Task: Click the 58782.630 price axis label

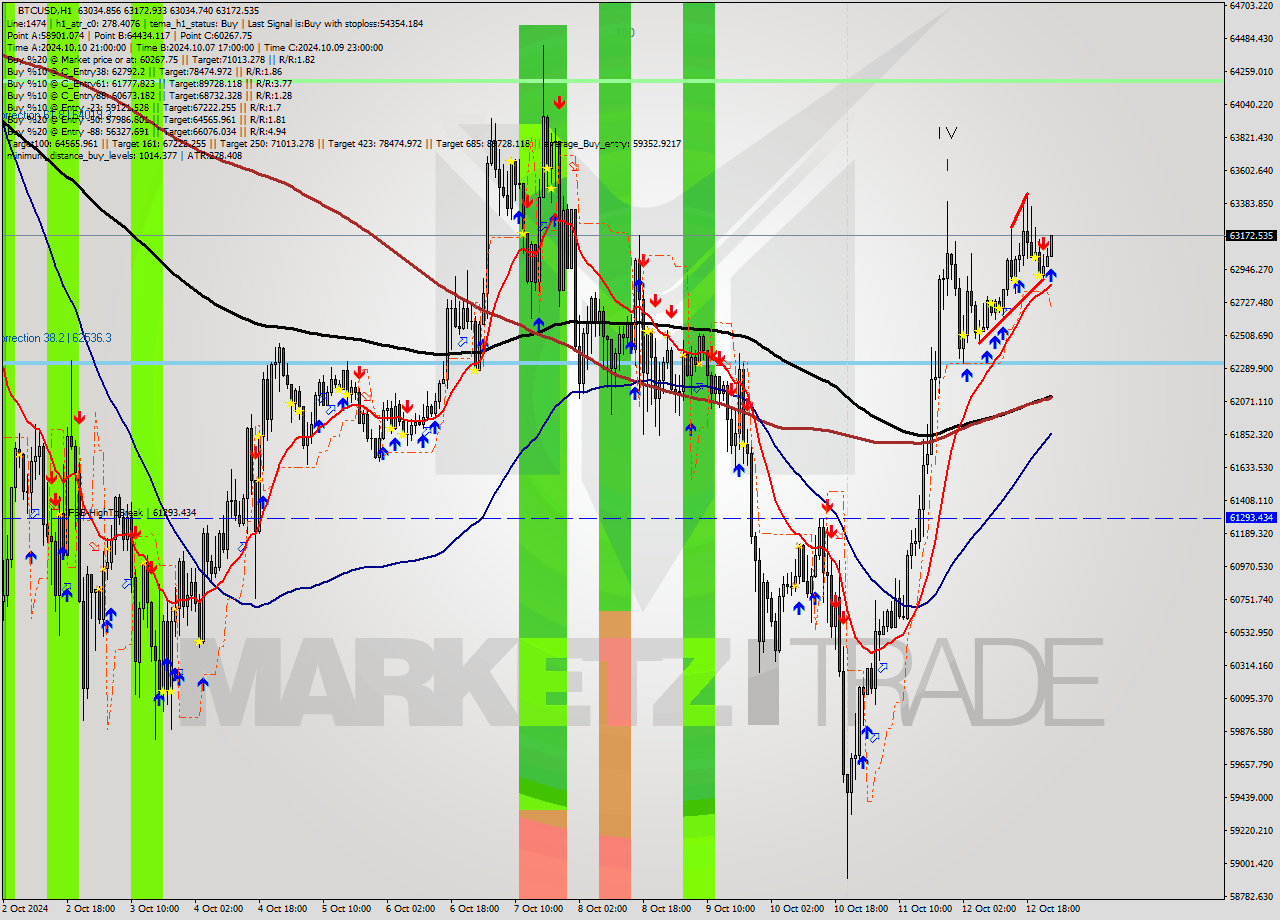Action: [x=1250, y=896]
